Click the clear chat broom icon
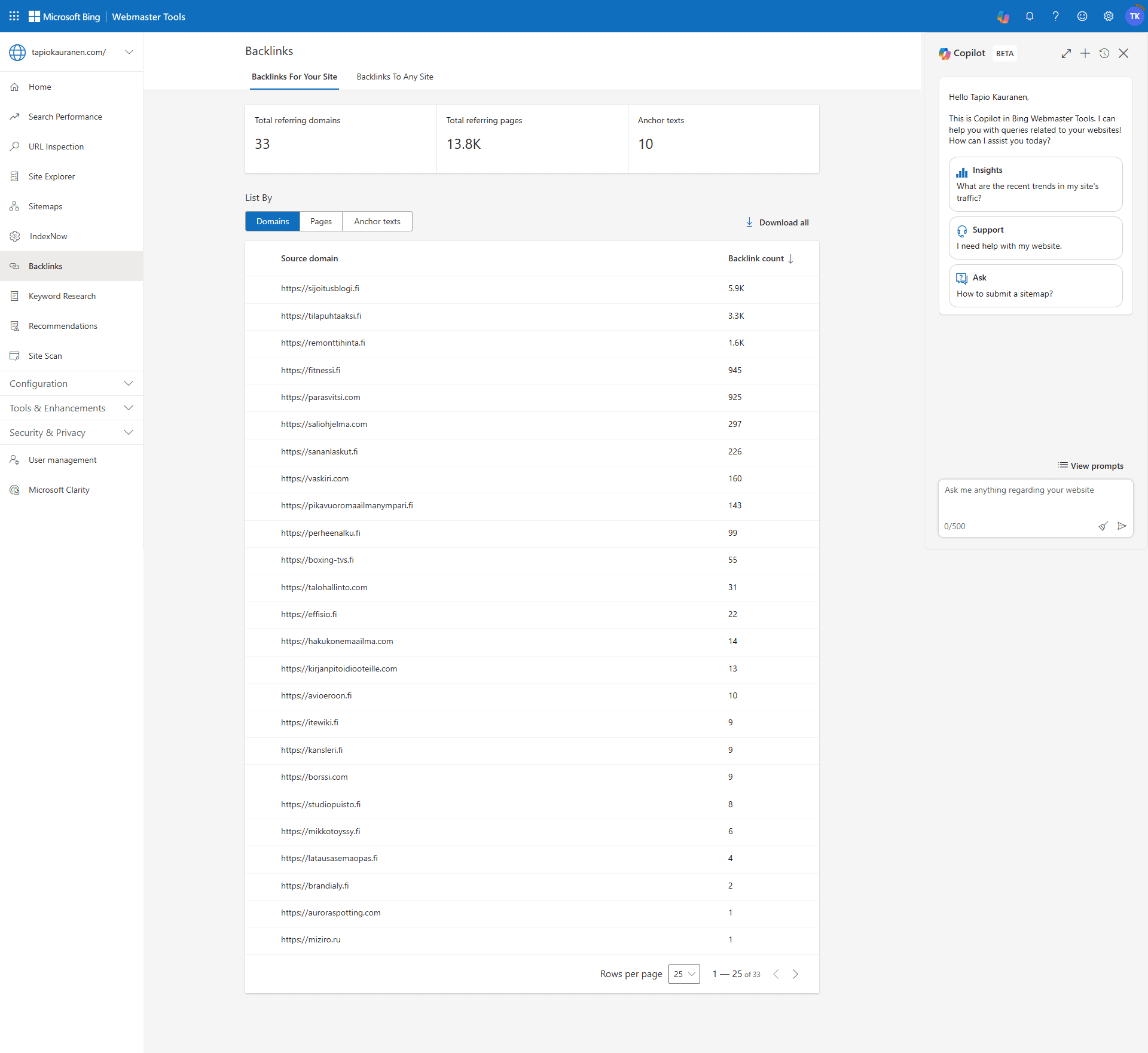 coord(1103,526)
